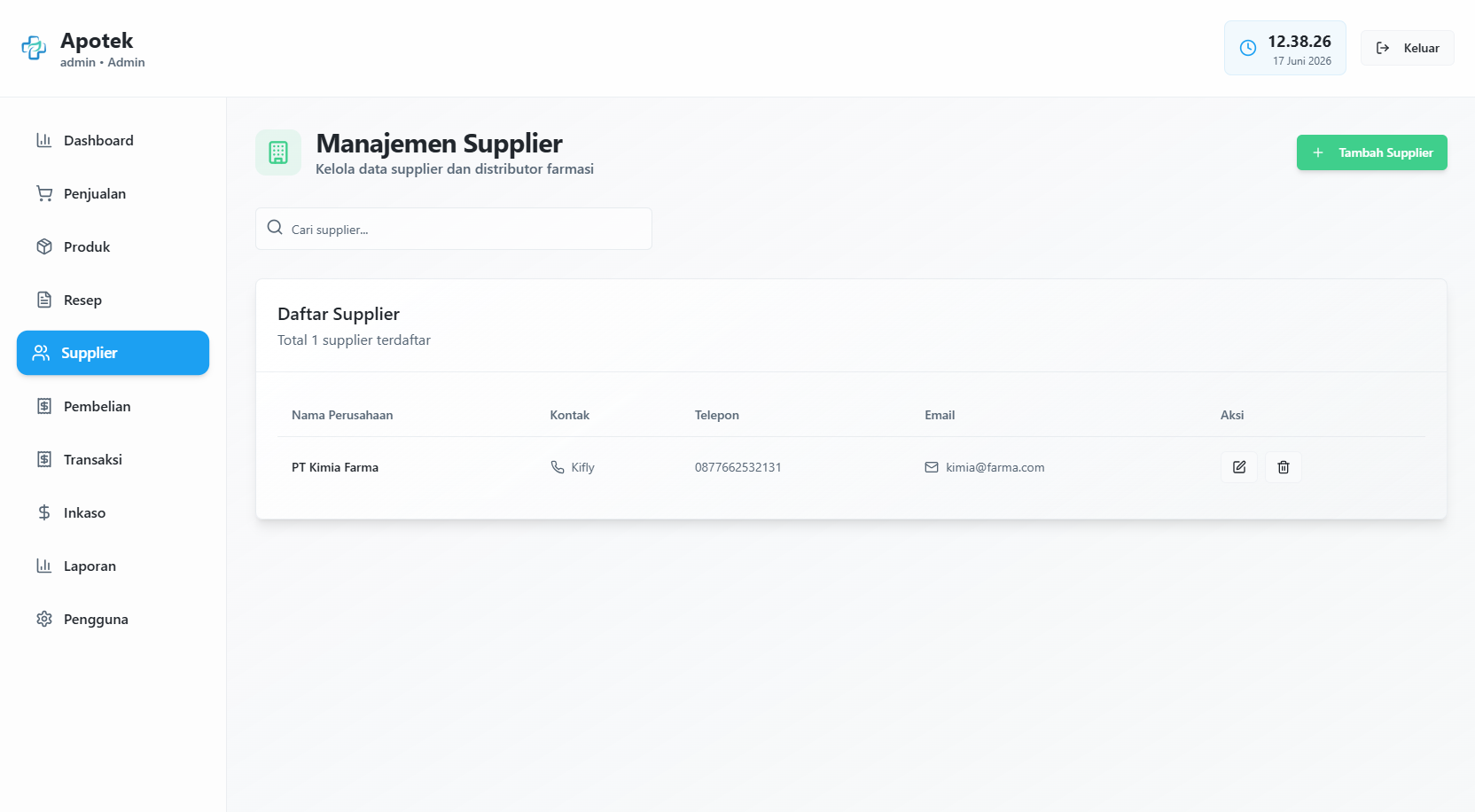The height and width of the screenshot is (812, 1475).
Task: Click the Penjualan shopping cart icon
Action: pyautogui.click(x=44, y=193)
